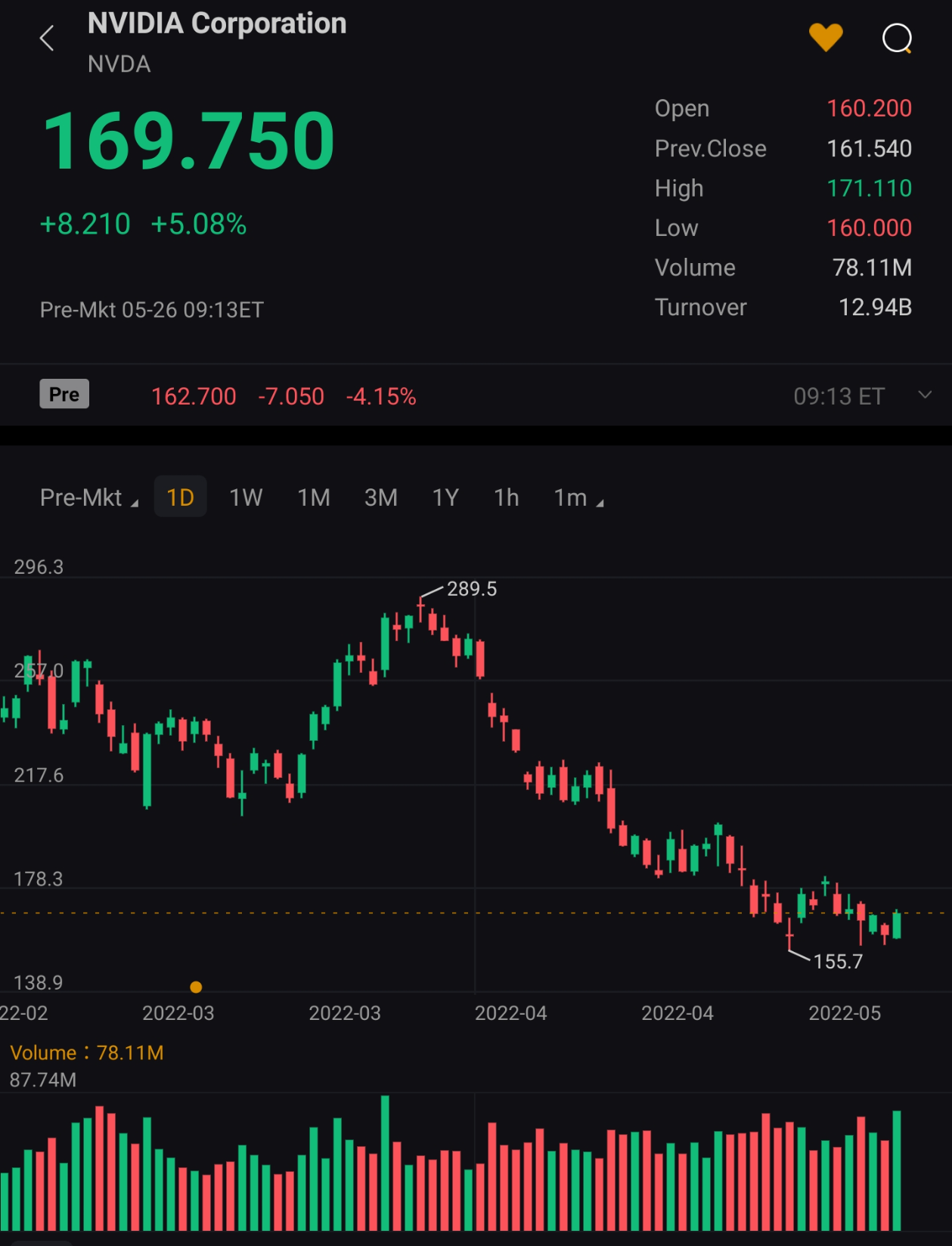
Task: Tap the Turnover value 12.94B
Action: click(x=876, y=307)
